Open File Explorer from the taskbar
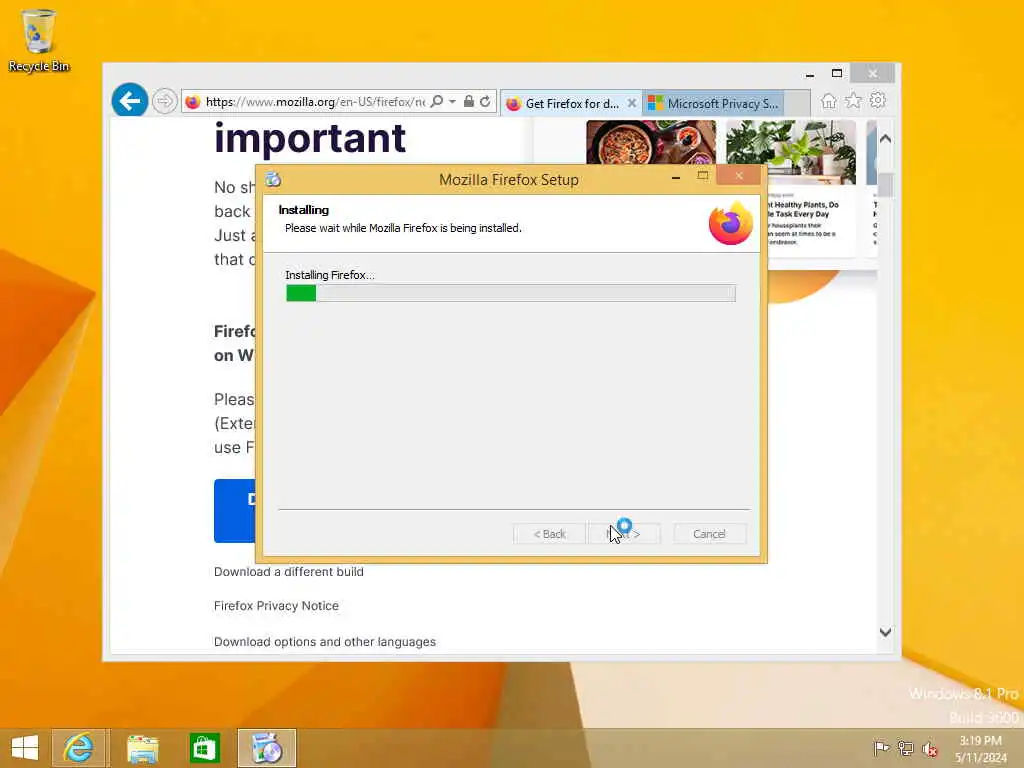Viewport: 1024px width, 768px height. [142, 748]
